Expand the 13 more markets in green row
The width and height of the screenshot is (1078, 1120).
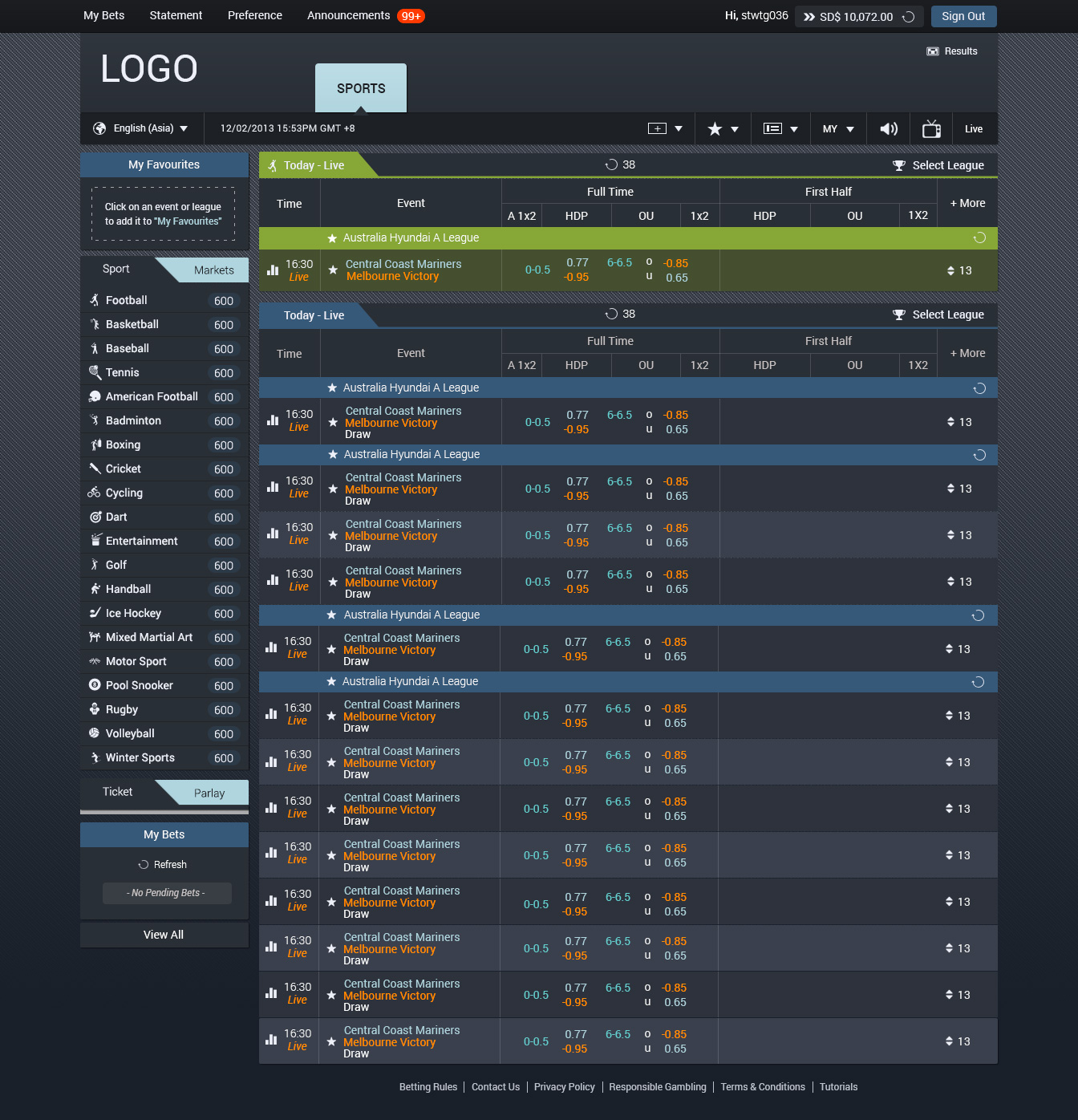[959, 270]
